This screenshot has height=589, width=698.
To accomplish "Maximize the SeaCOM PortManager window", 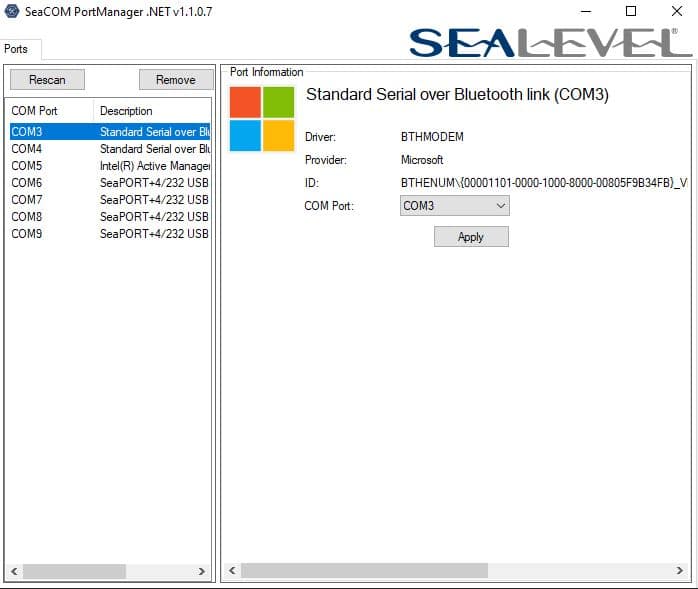I will pyautogui.click(x=631, y=11).
